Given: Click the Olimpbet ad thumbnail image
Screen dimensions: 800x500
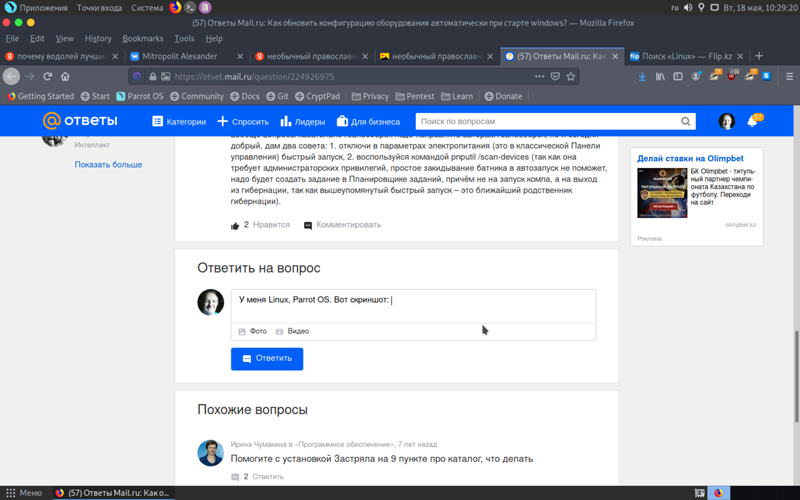Looking at the screenshot, I should tap(662, 193).
